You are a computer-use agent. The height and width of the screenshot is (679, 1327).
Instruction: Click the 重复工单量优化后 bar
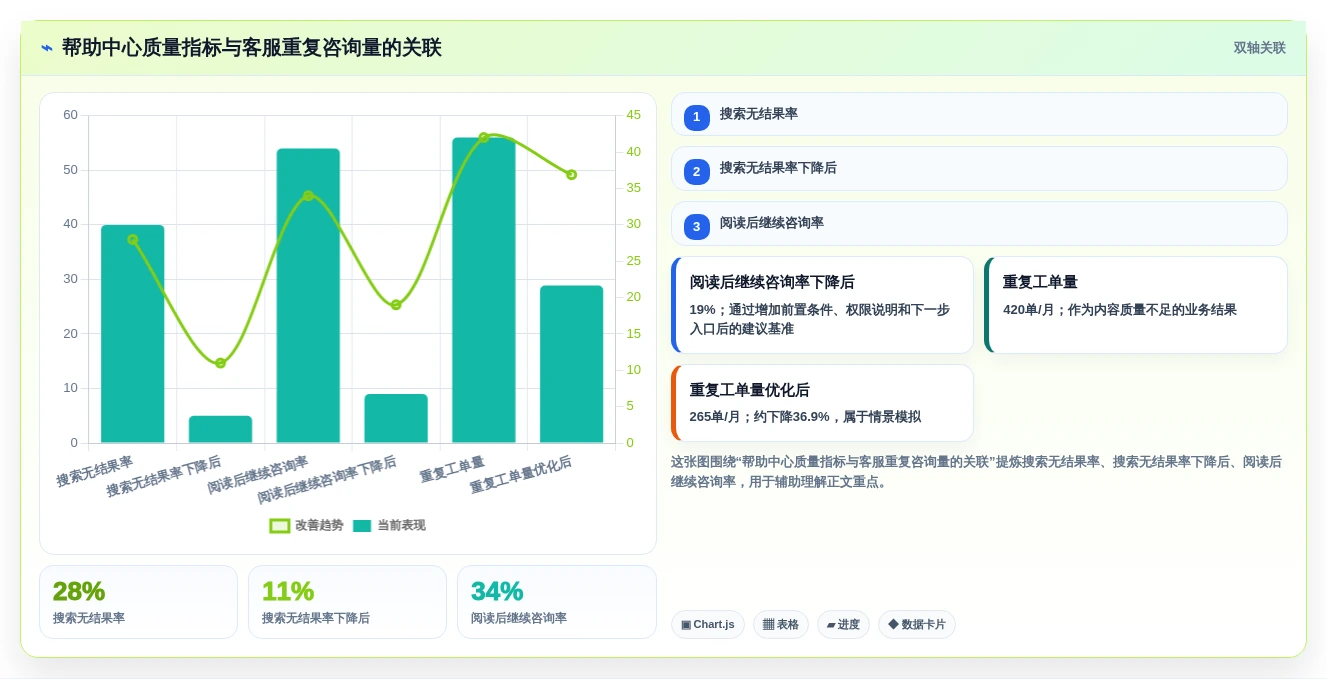(572, 364)
